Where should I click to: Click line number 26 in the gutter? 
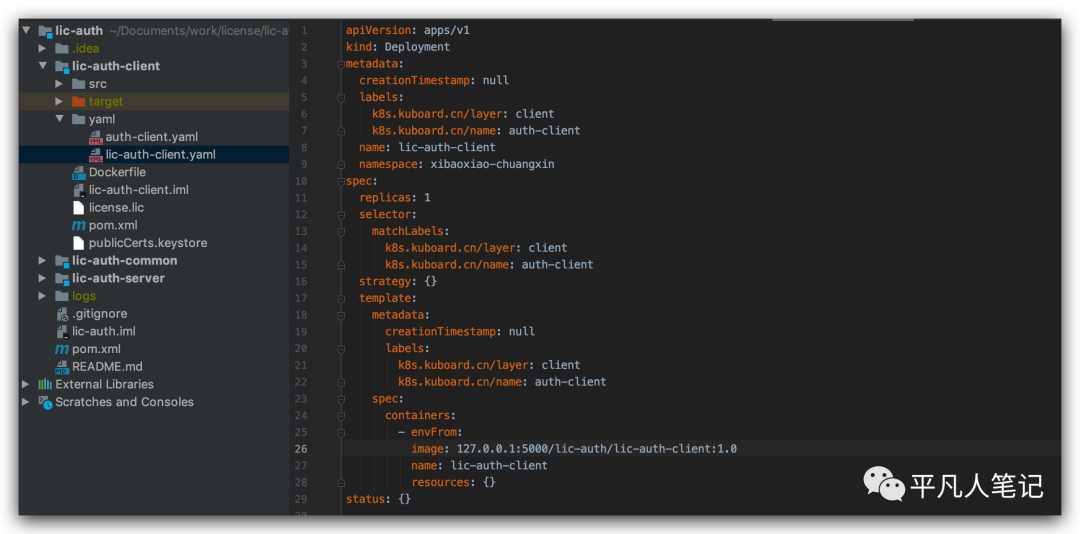tap(301, 449)
